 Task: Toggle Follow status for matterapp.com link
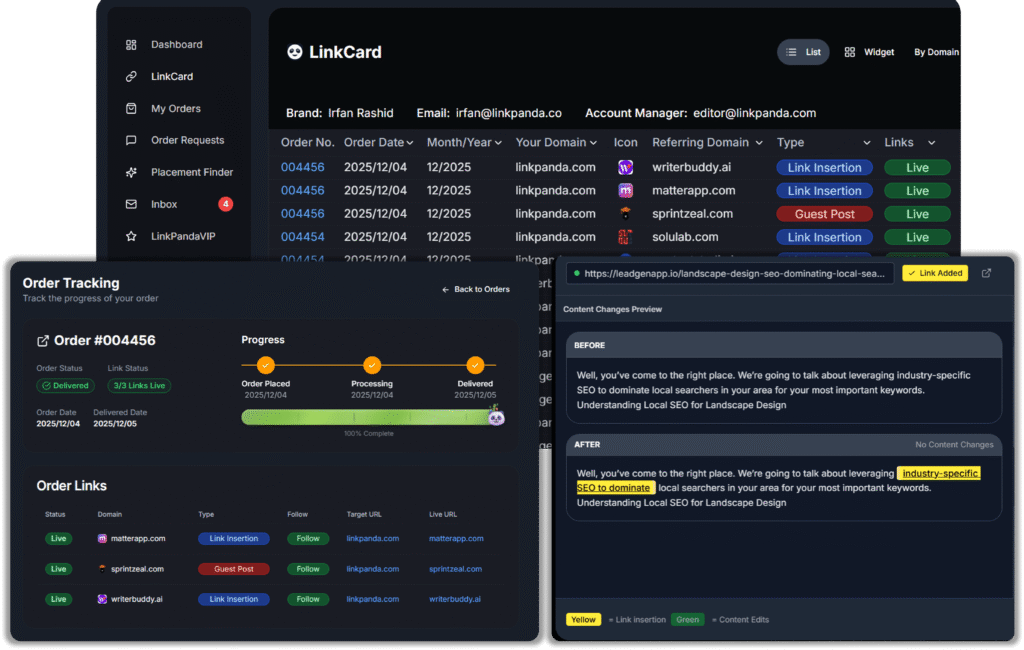click(308, 538)
